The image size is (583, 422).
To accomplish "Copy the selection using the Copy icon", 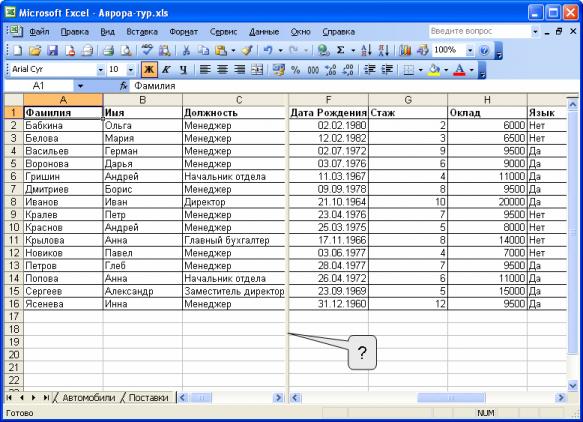I will click(x=203, y=50).
